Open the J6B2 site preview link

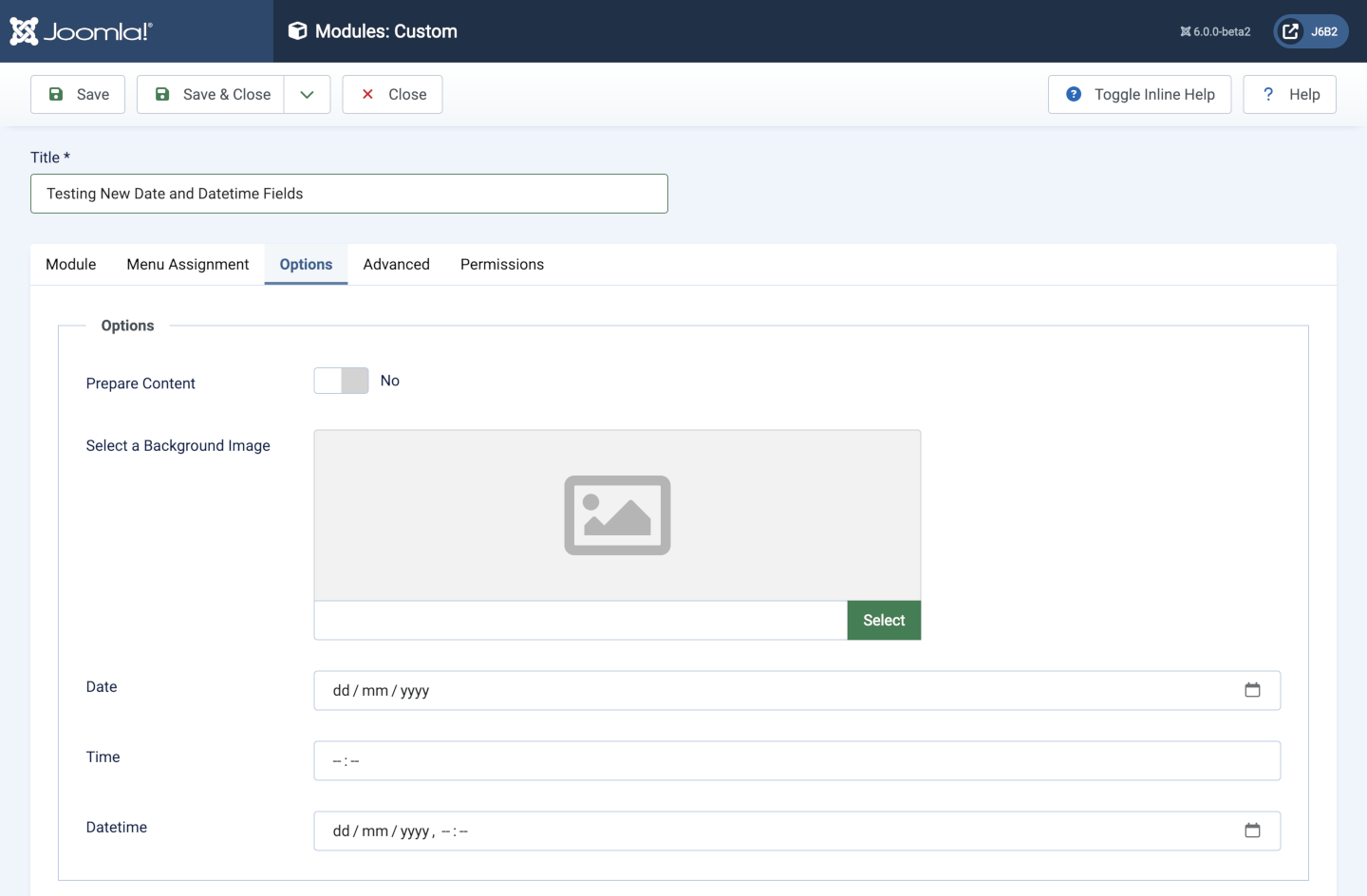click(x=1310, y=31)
